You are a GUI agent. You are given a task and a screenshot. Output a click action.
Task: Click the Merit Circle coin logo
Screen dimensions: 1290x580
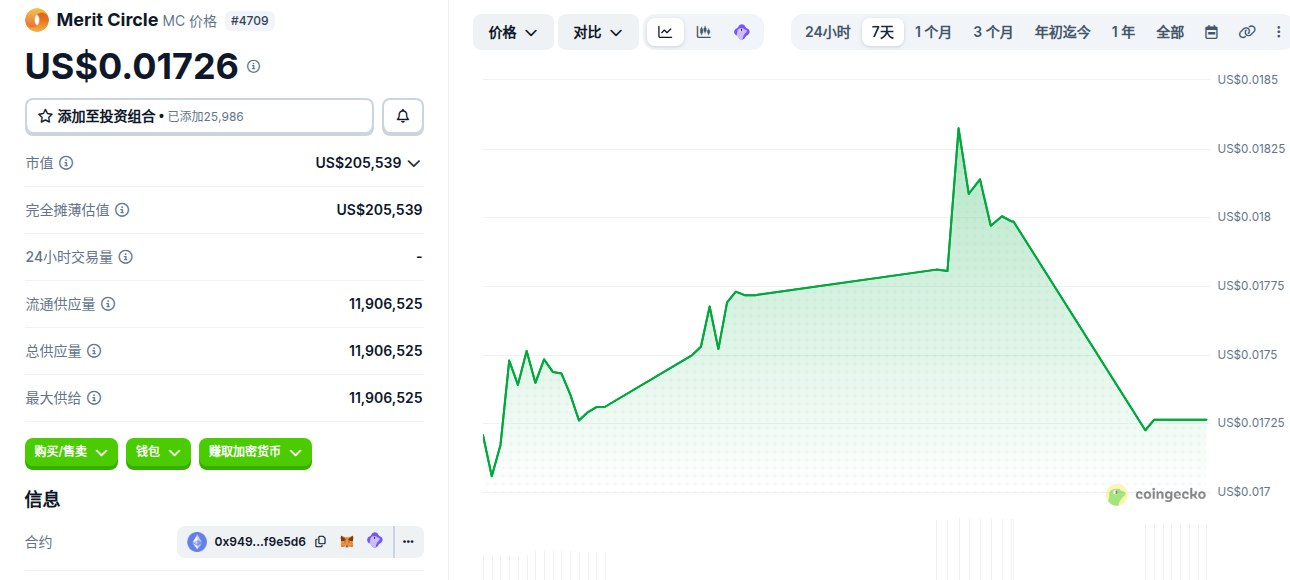pos(37,19)
